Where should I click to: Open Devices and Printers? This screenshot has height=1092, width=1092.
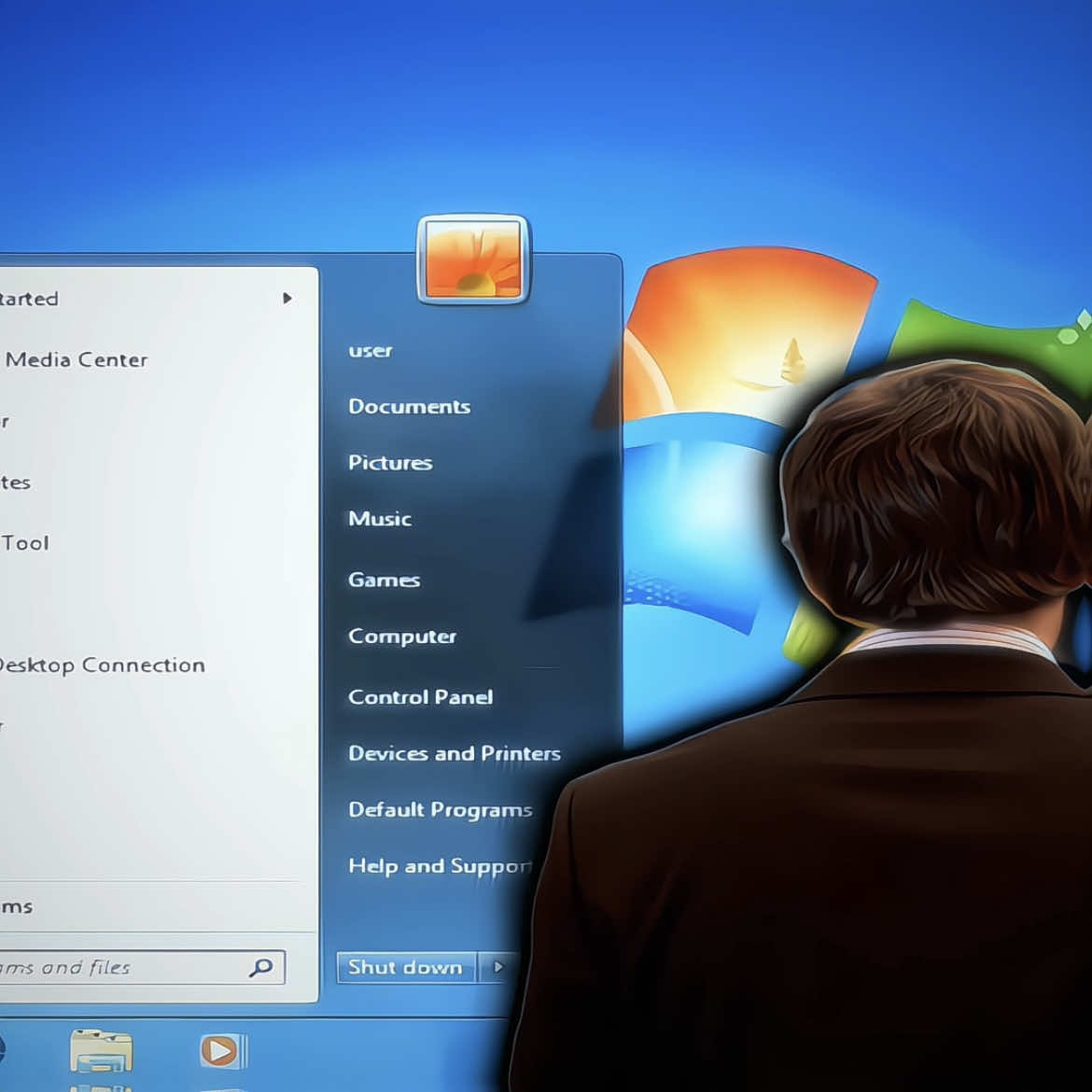(x=455, y=753)
